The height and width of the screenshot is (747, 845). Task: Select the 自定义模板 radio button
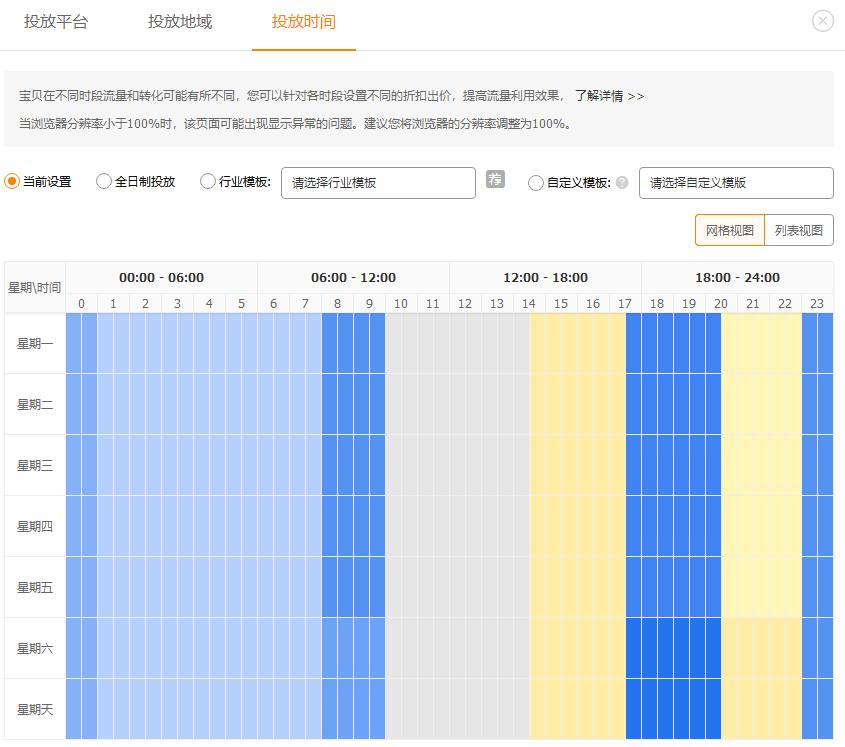click(536, 183)
